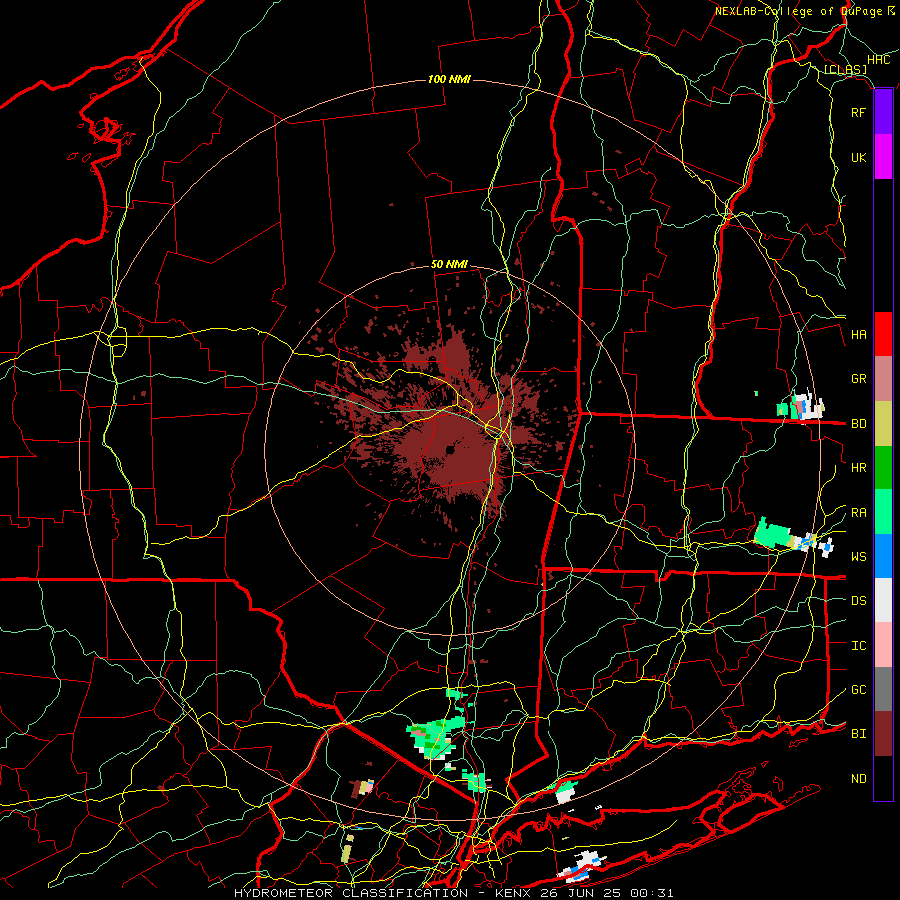This screenshot has height=900, width=900.
Task: Click the DS legend label
Action: (x=858, y=601)
